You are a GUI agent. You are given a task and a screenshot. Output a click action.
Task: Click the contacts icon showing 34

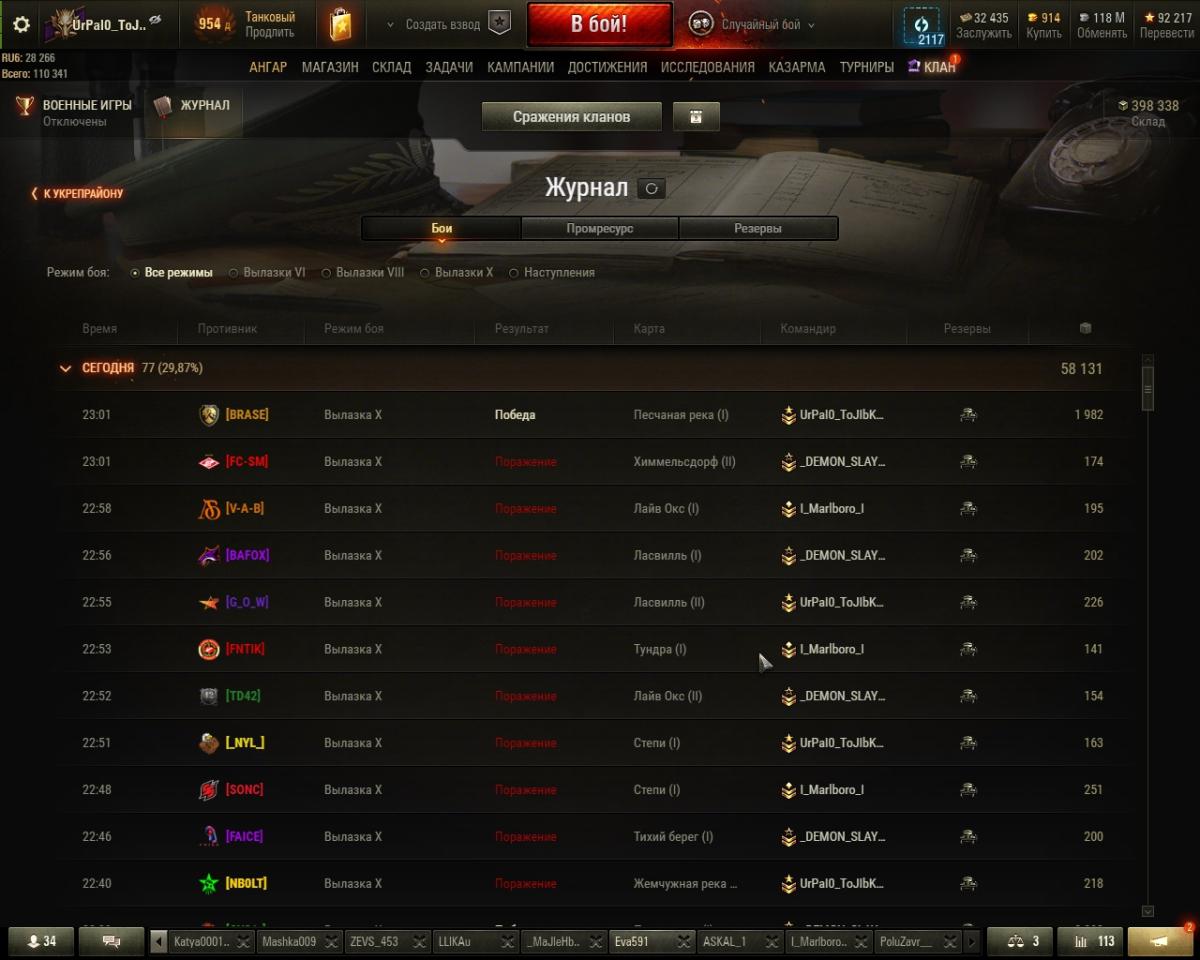point(41,941)
